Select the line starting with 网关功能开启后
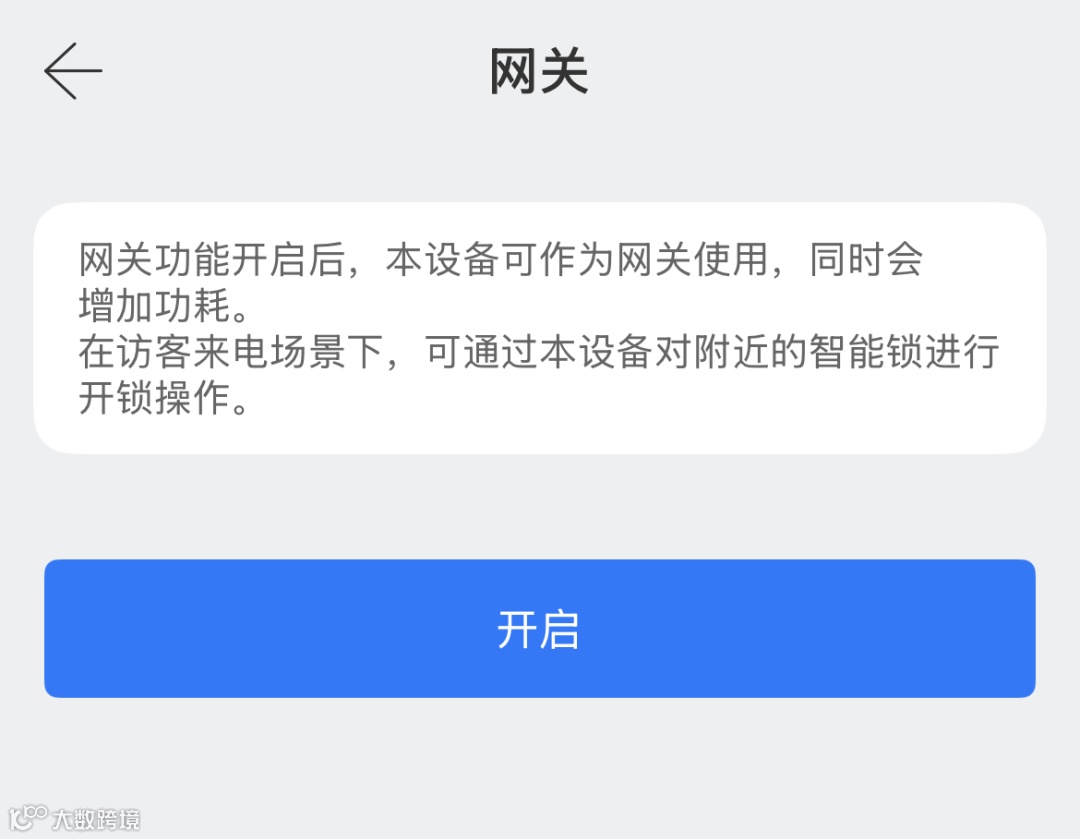 click(x=500, y=260)
